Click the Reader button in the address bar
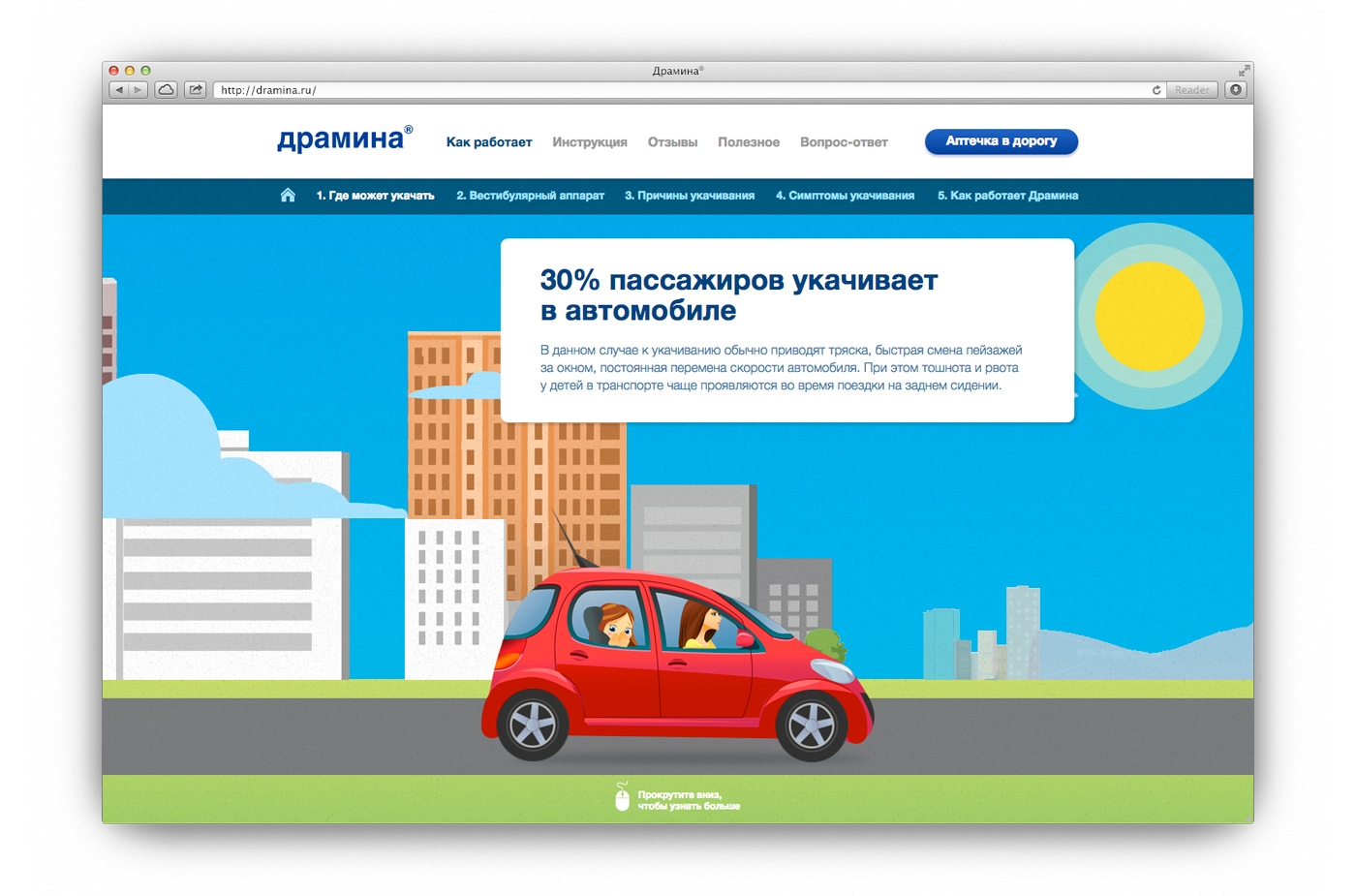The height and width of the screenshot is (896, 1356). [1192, 90]
